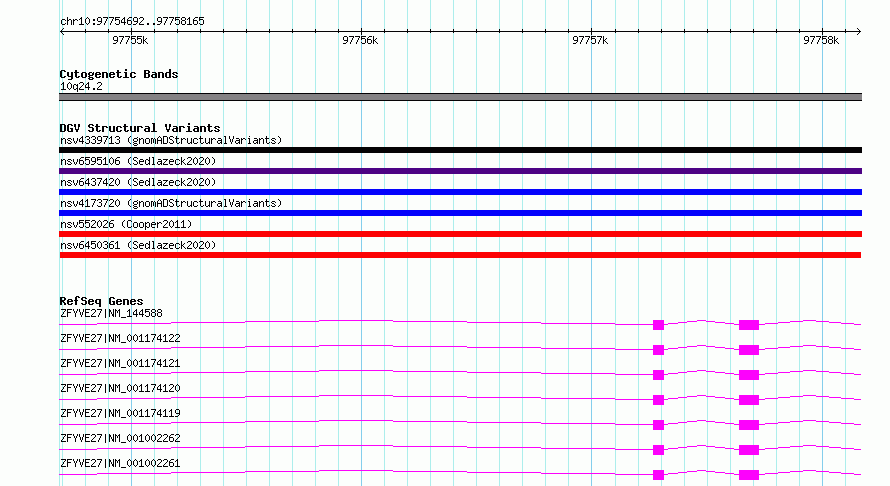Select the nsv6595106 Sedlazeck2020 label
The height and width of the screenshot is (486, 890).
coord(138,161)
